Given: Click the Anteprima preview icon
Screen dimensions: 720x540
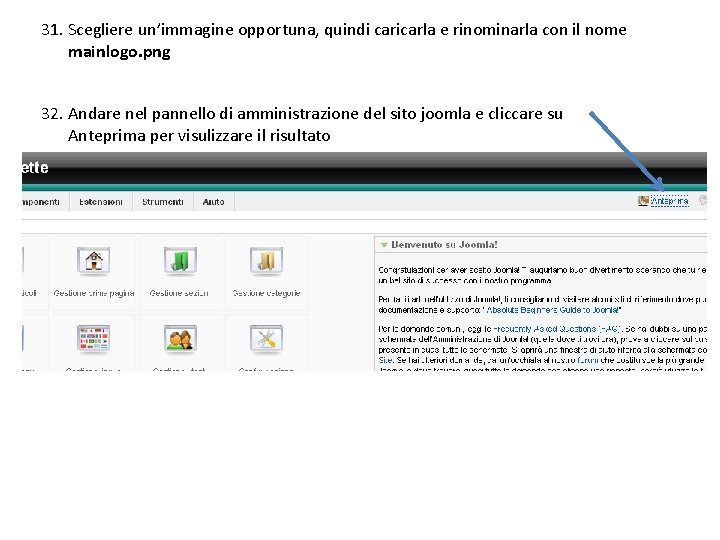Looking at the screenshot, I should coord(643,201).
